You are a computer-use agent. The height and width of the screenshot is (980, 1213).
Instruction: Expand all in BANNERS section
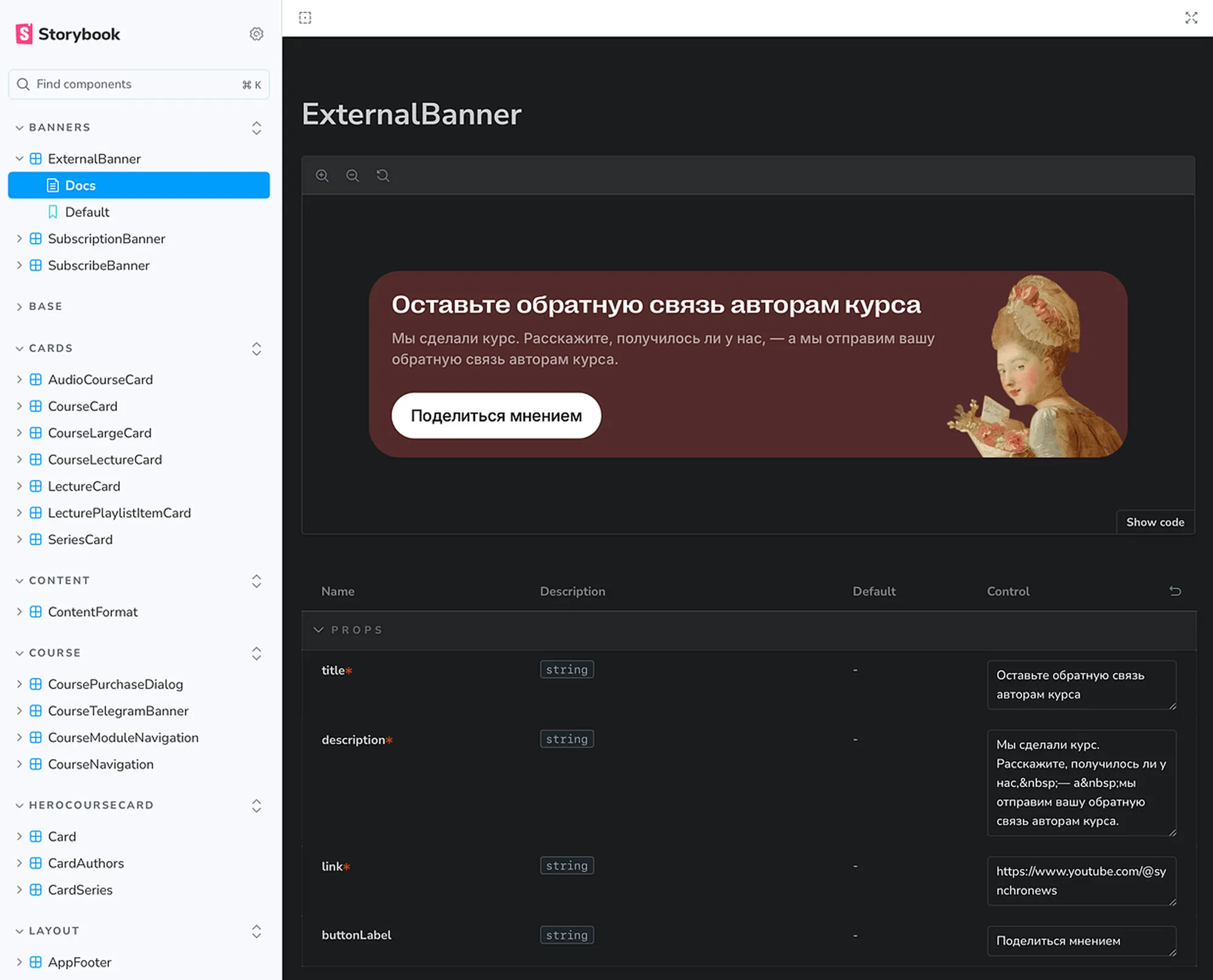(x=257, y=128)
